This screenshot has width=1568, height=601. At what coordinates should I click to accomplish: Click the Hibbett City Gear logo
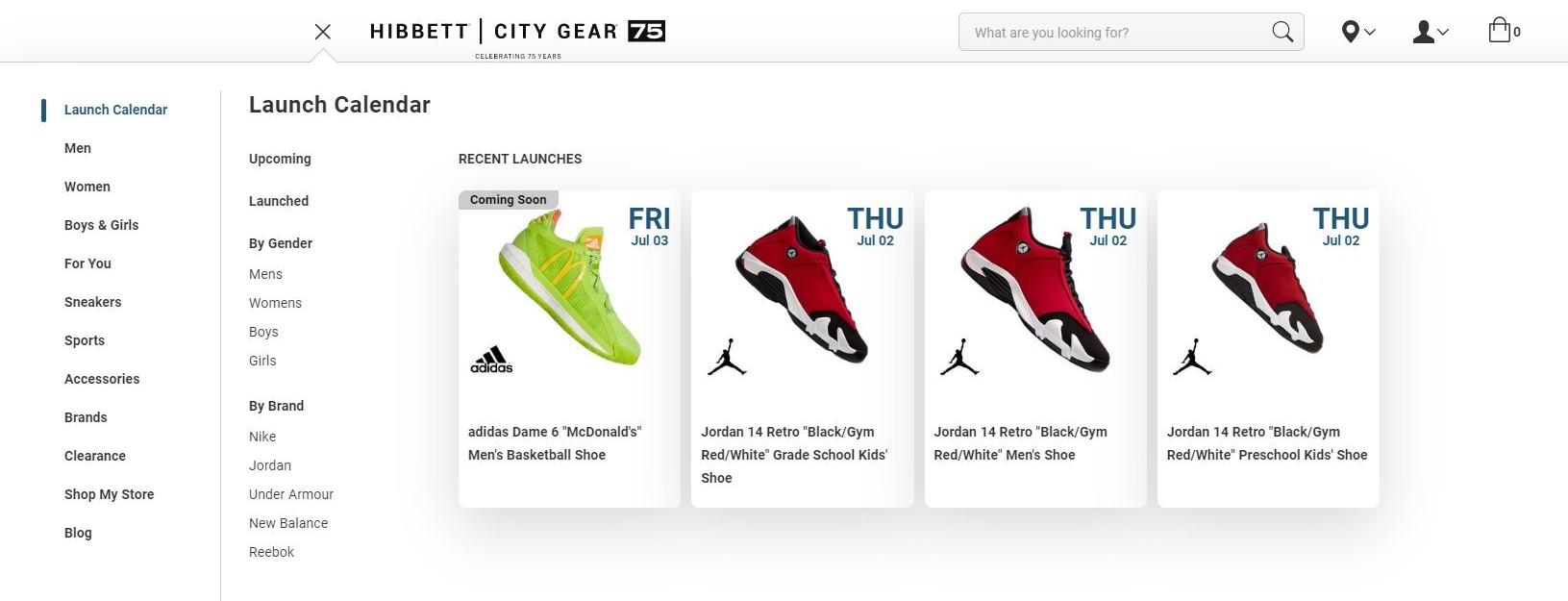tap(517, 37)
